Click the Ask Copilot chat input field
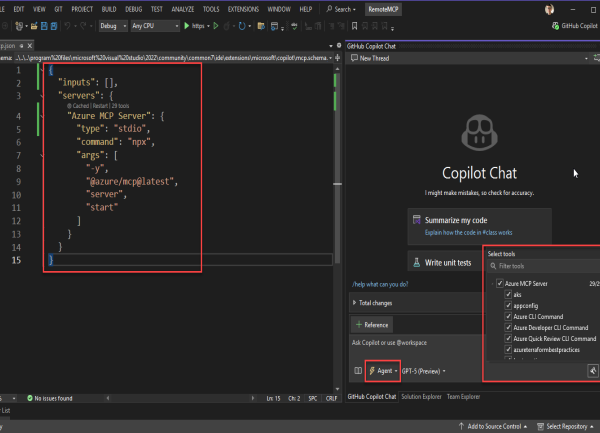Image resolution: width=600 pixels, height=433 pixels. (416, 343)
